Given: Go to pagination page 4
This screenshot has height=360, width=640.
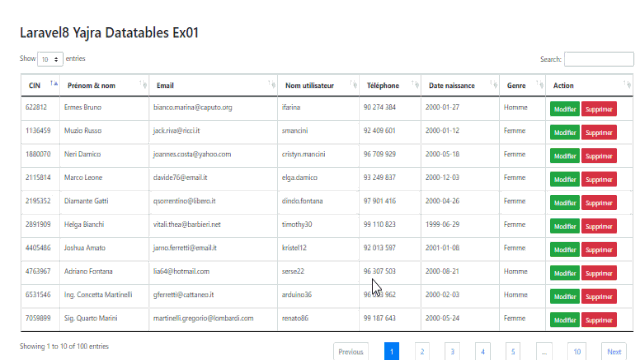Looking at the screenshot, I should click(x=482, y=351).
